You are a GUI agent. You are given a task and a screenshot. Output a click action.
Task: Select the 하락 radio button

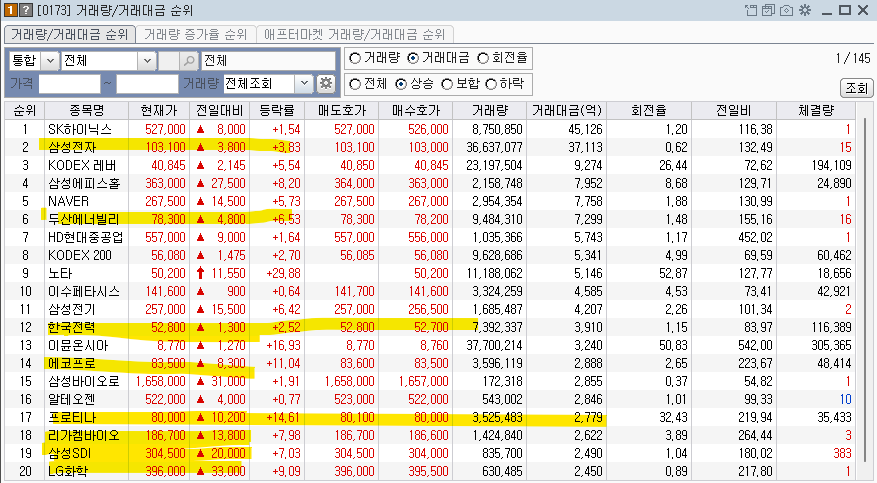pos(491,84)
